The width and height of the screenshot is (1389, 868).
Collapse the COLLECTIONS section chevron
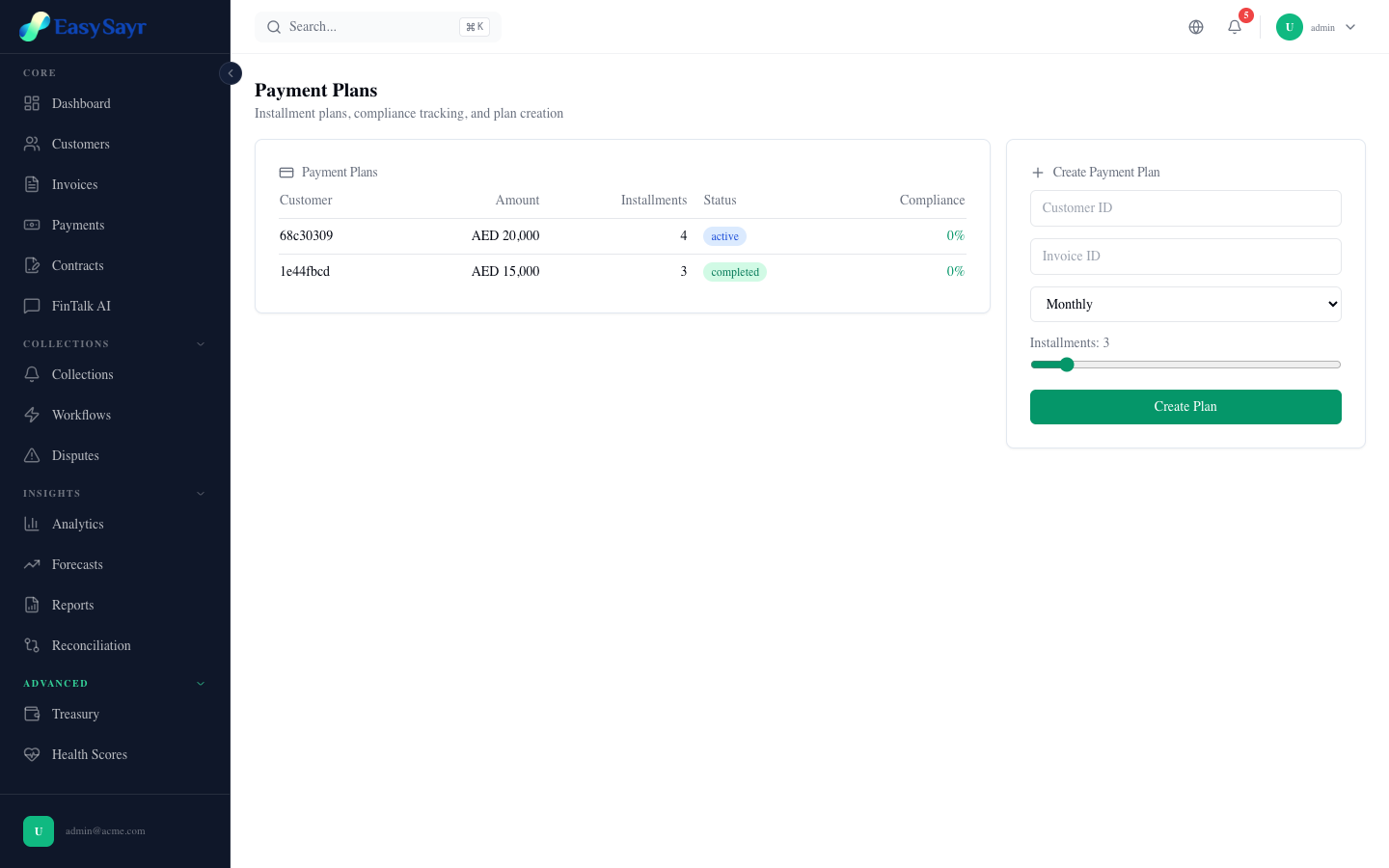point(201,343)
